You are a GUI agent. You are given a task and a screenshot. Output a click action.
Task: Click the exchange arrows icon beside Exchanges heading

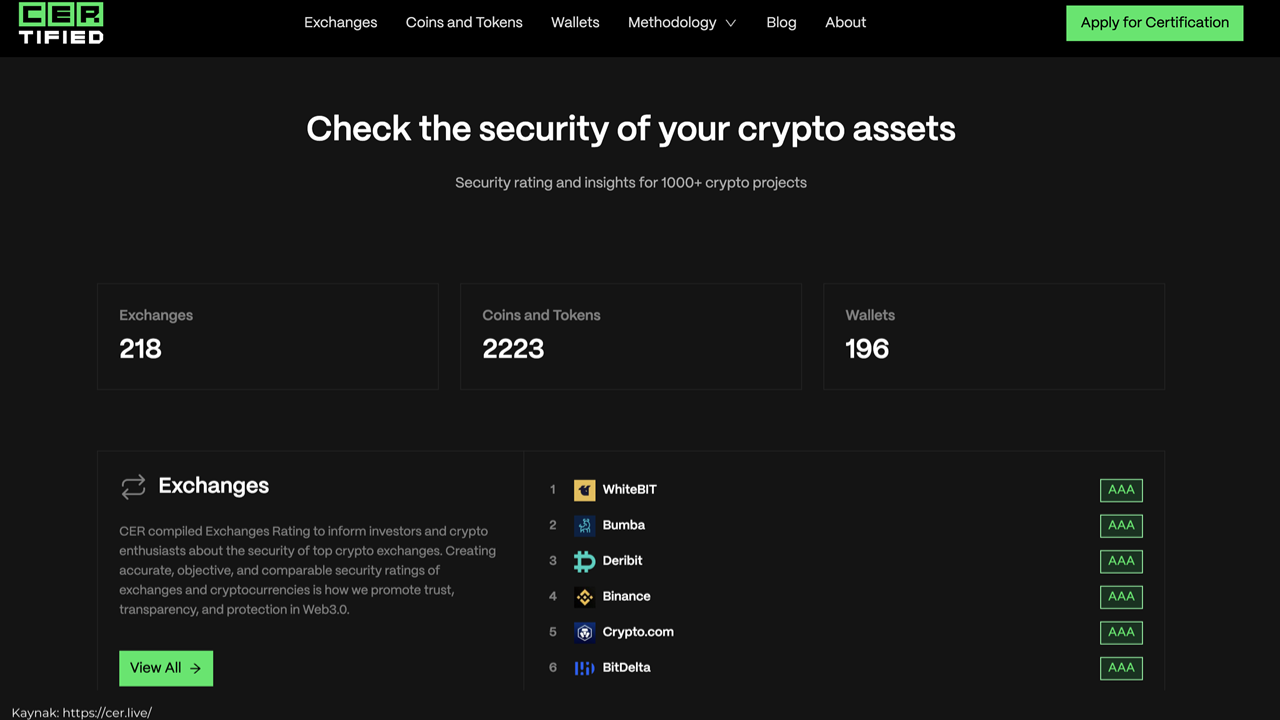tap(134, 486)
